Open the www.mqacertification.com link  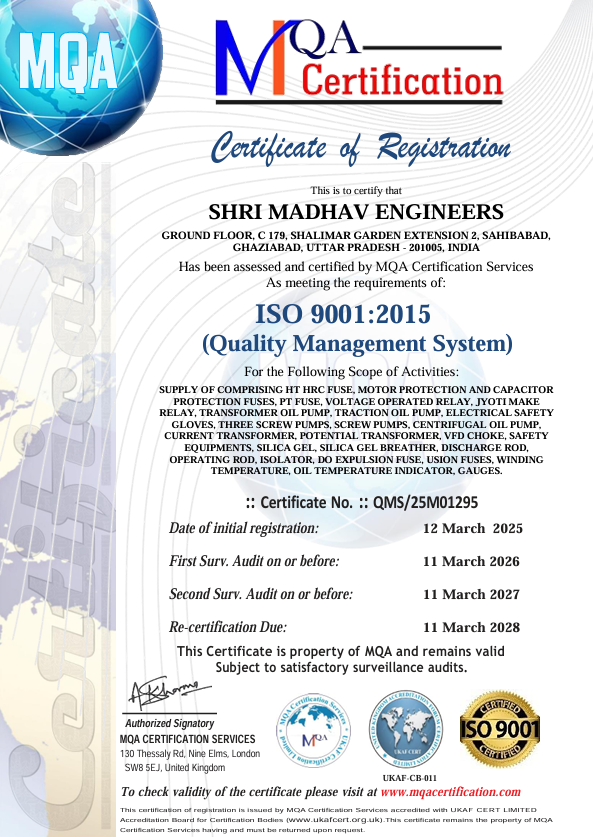(x=450, y=792)
